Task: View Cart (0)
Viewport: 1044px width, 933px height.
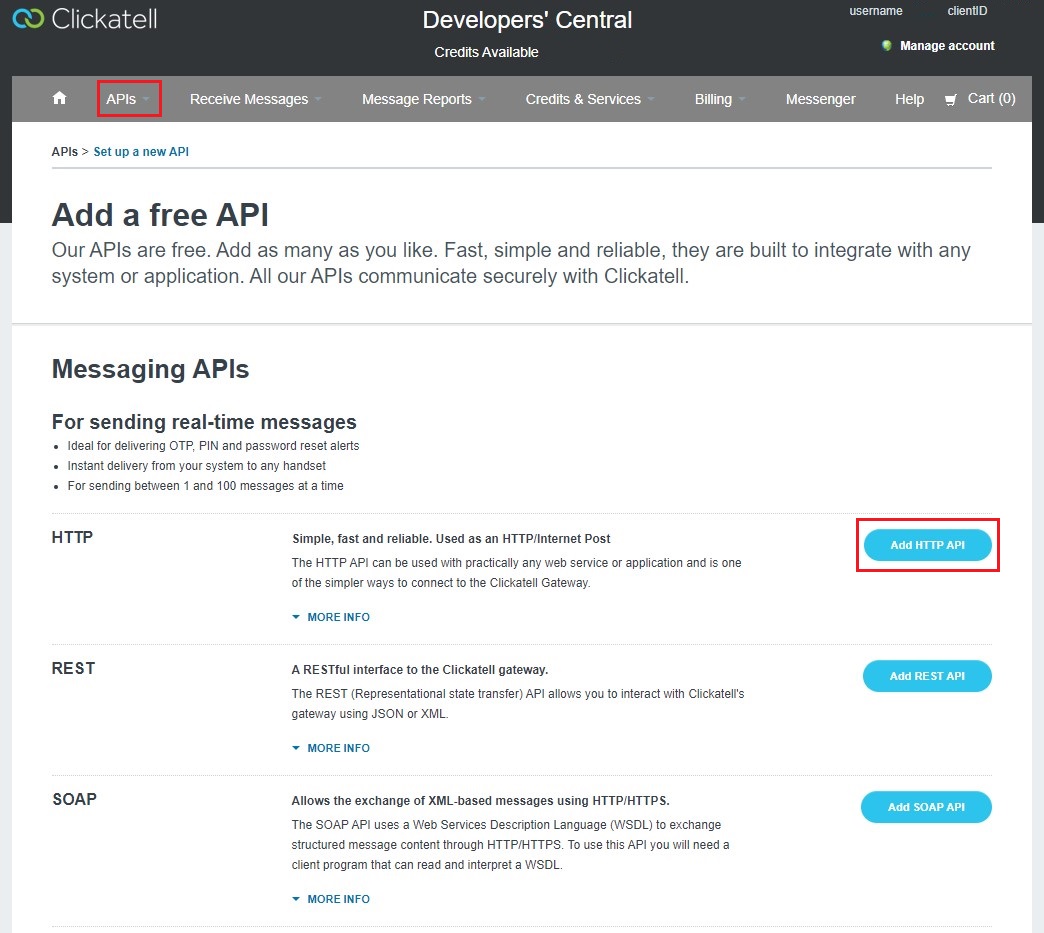Action: coord(991,99)
